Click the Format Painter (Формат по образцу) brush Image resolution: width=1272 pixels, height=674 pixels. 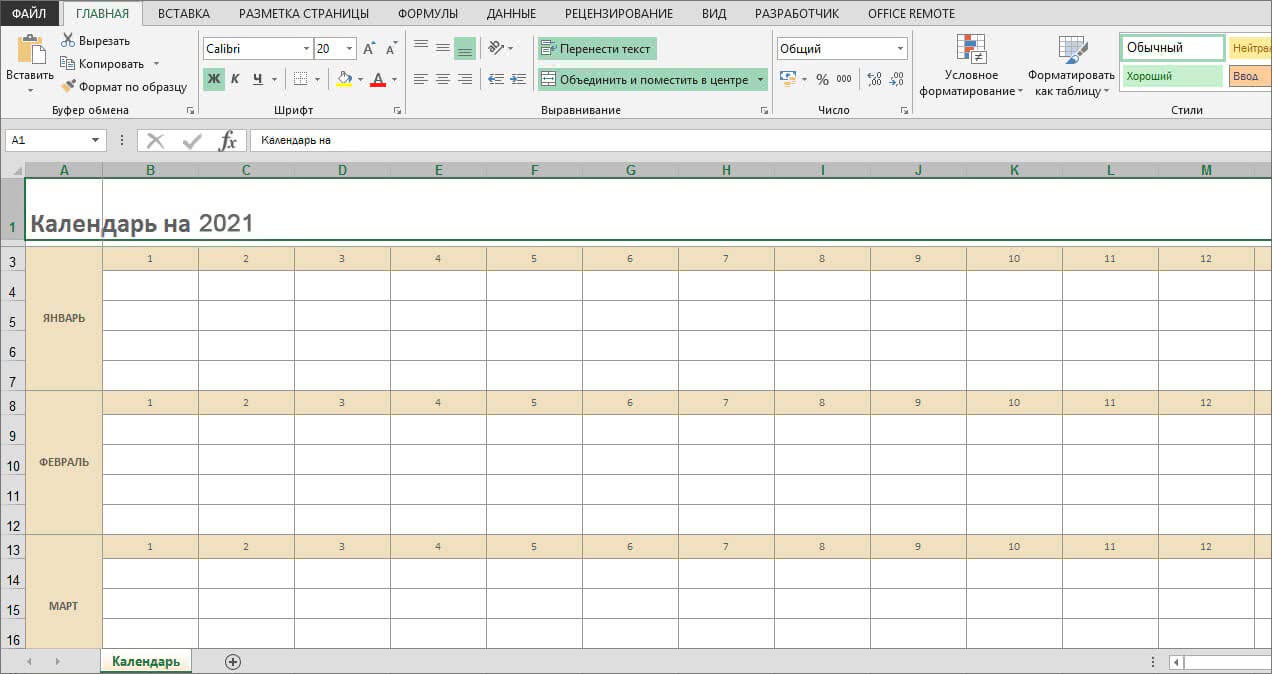tap(68, 87)
